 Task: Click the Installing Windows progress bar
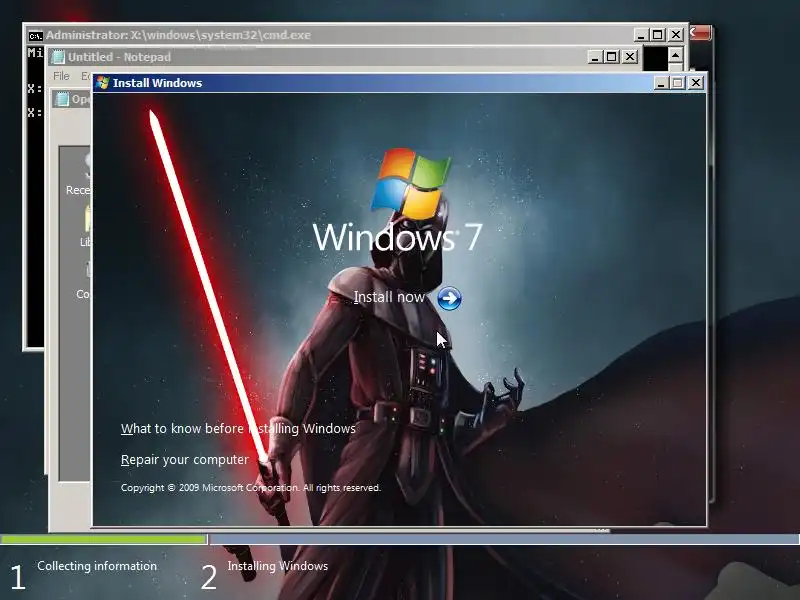point(505,539)
